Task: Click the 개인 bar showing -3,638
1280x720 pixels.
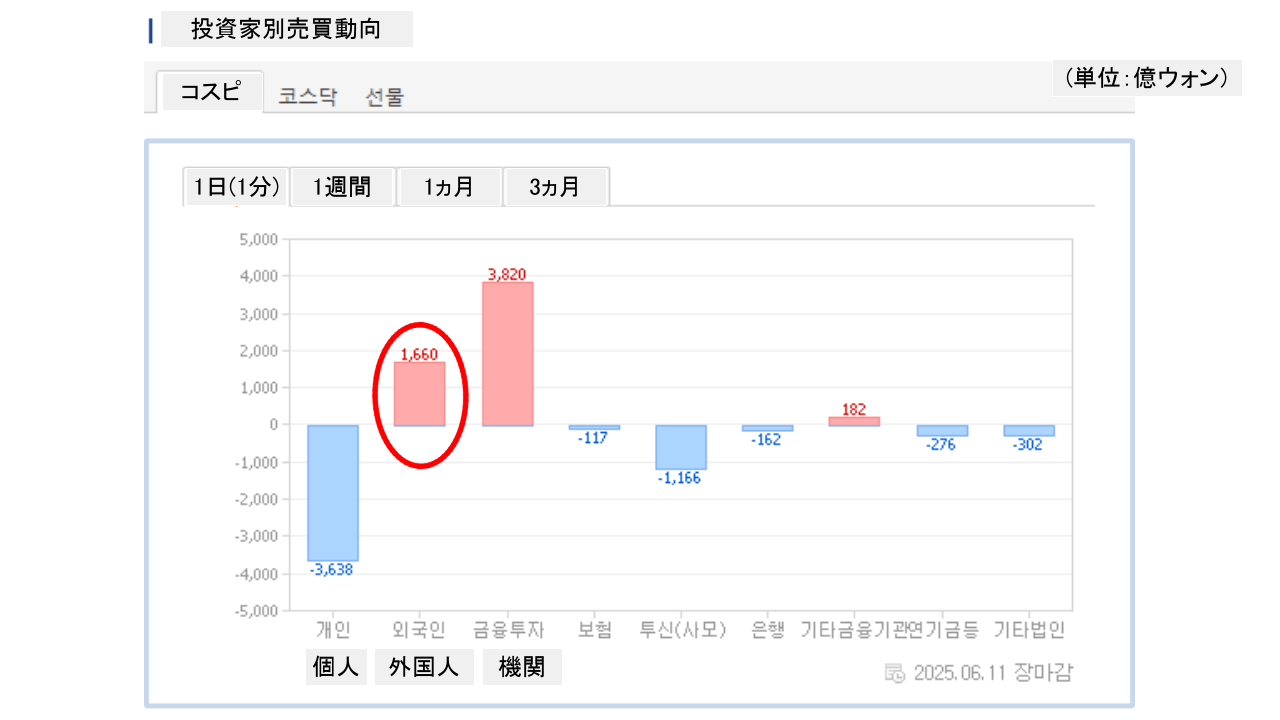Action: click(333, 493)
